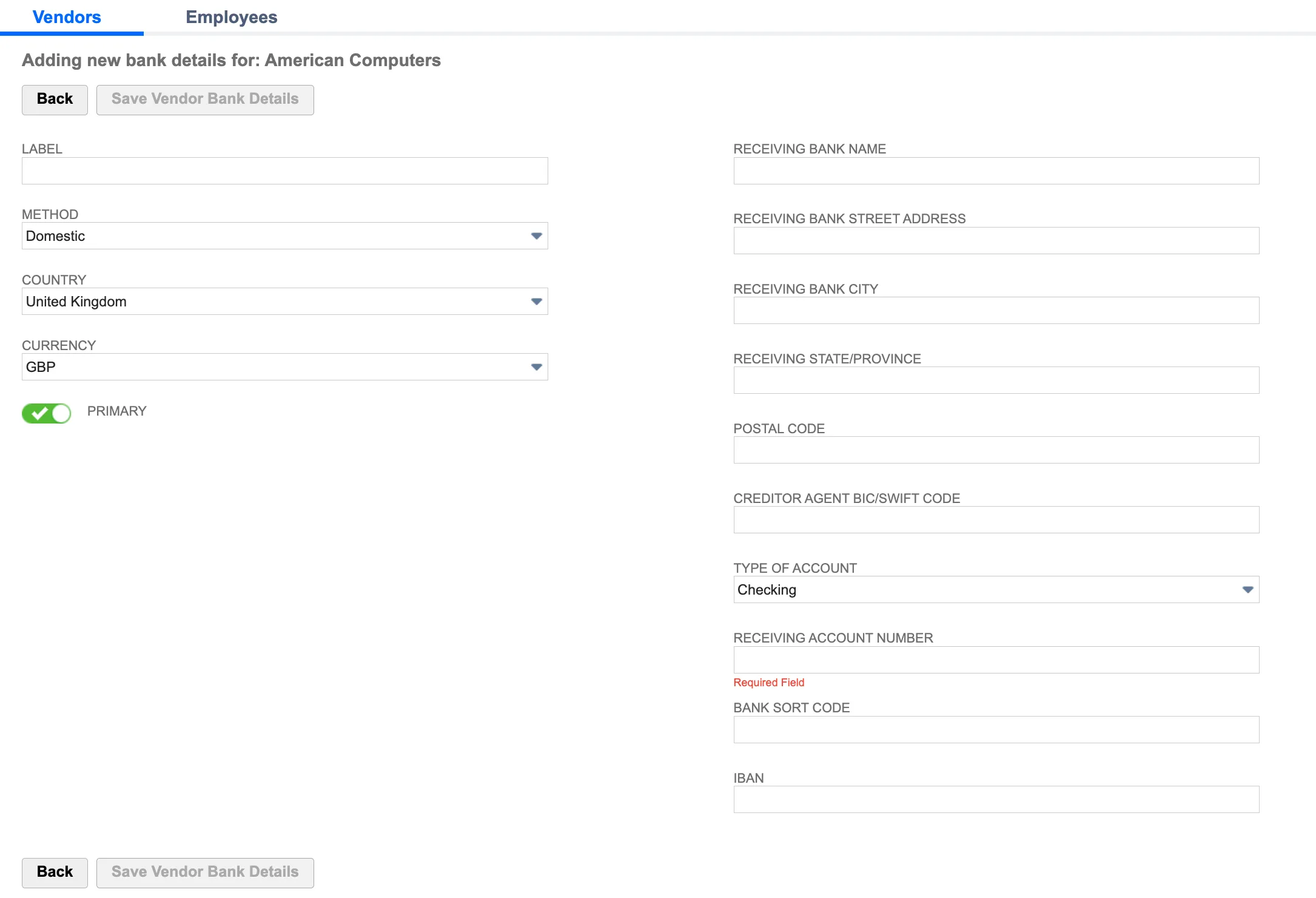Select the Vendors tab
This screenshot has width=1316, height=898.
pos(67,17)
